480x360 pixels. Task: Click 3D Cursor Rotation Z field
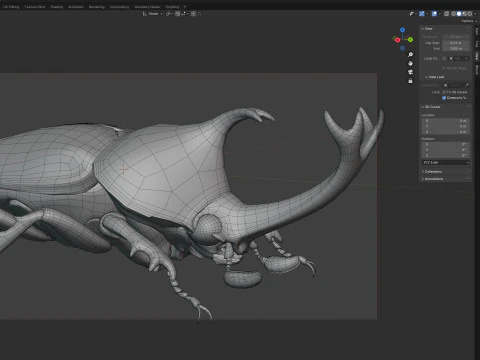[x=446, y=156]
